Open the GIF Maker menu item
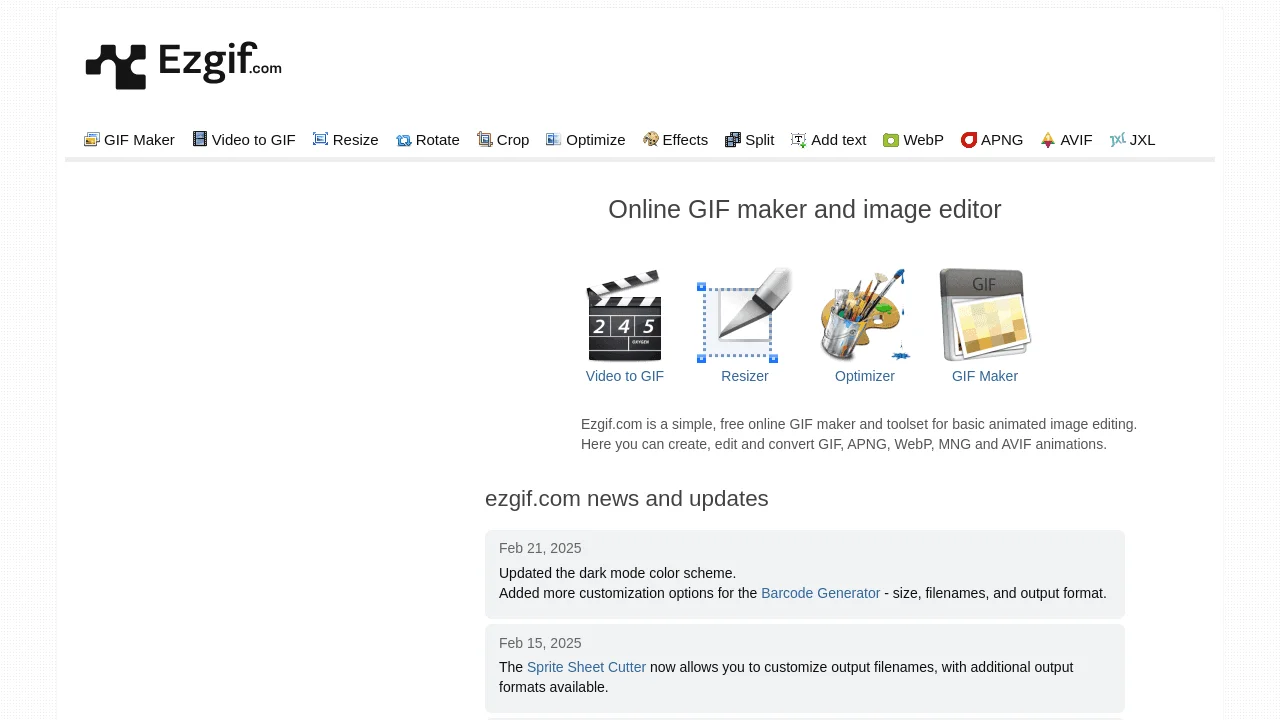1280x720 pixels. point(139,140)
